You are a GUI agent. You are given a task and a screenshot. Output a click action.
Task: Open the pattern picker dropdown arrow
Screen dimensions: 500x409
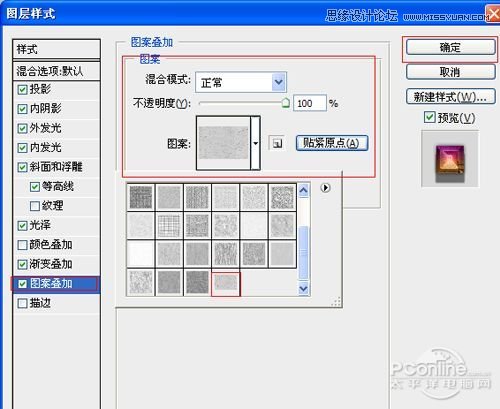(x=255, y=143)
